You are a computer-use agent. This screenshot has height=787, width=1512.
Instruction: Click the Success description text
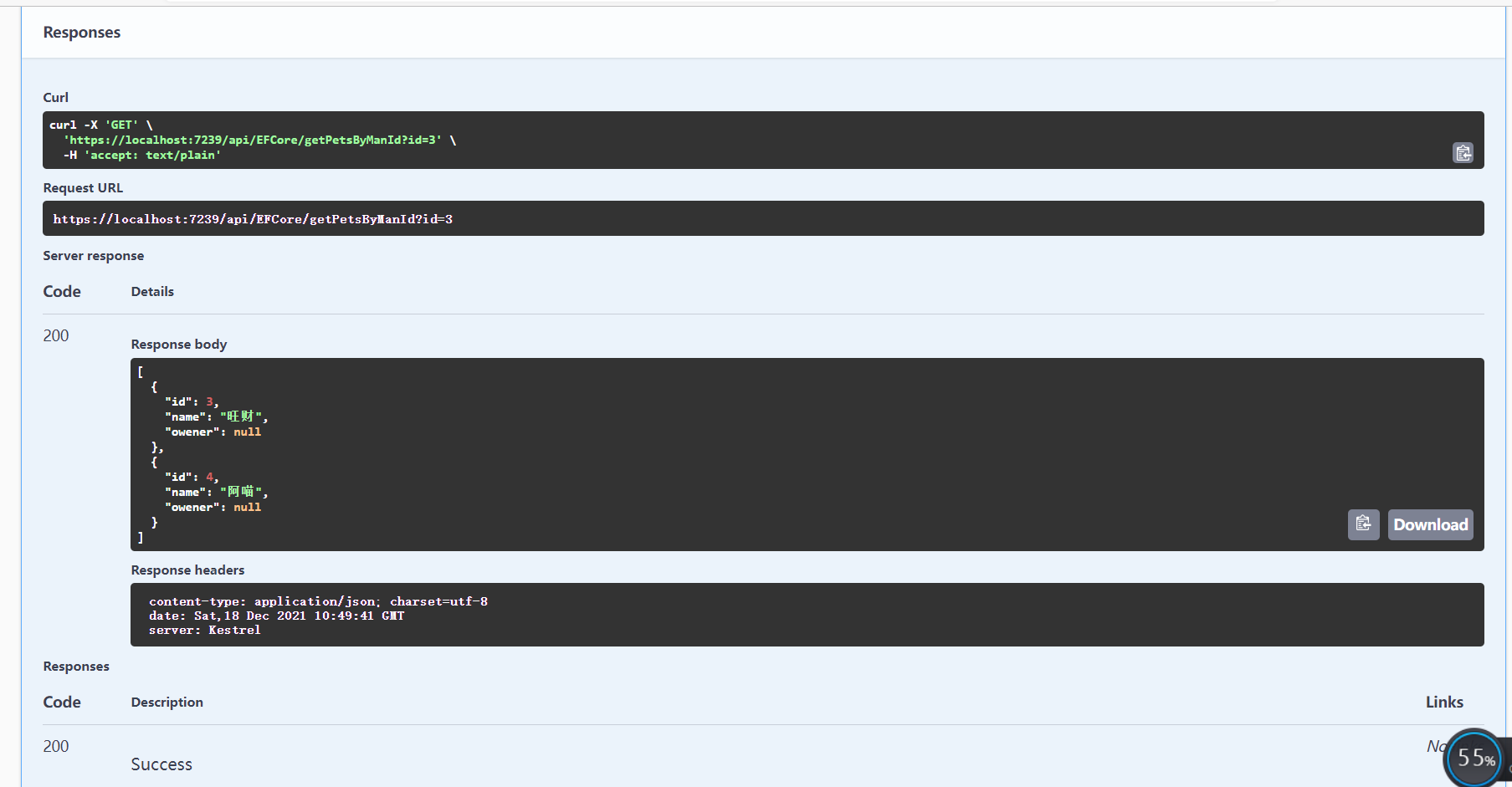pyautogui.click(x=161, y=764)
